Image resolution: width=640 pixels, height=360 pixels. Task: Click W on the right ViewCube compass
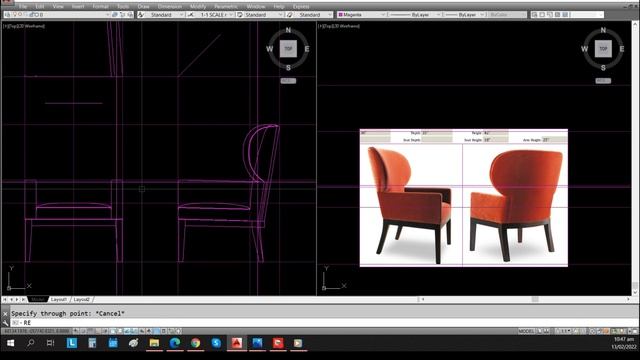584,49
